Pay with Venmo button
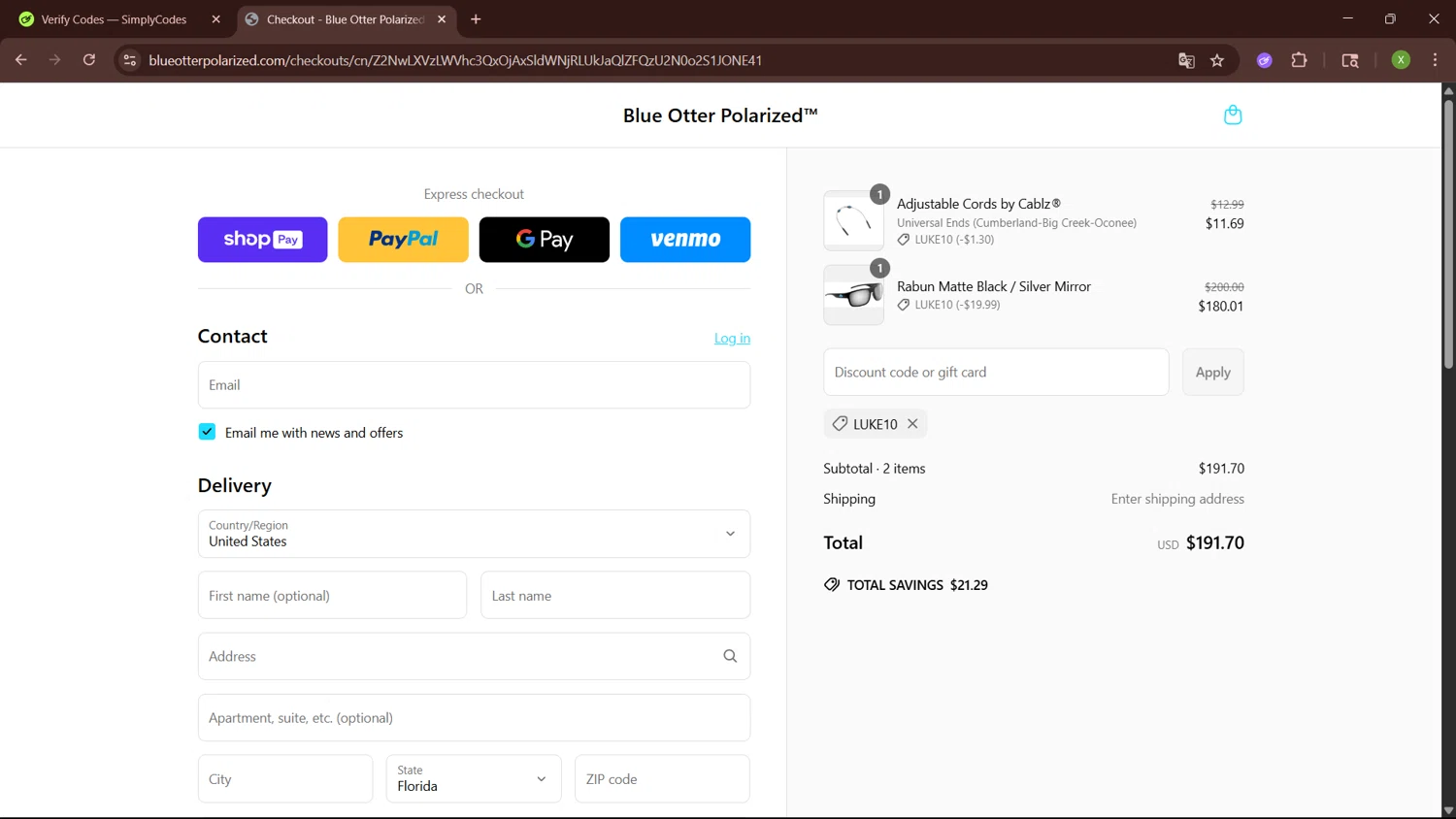 [685, 240]
